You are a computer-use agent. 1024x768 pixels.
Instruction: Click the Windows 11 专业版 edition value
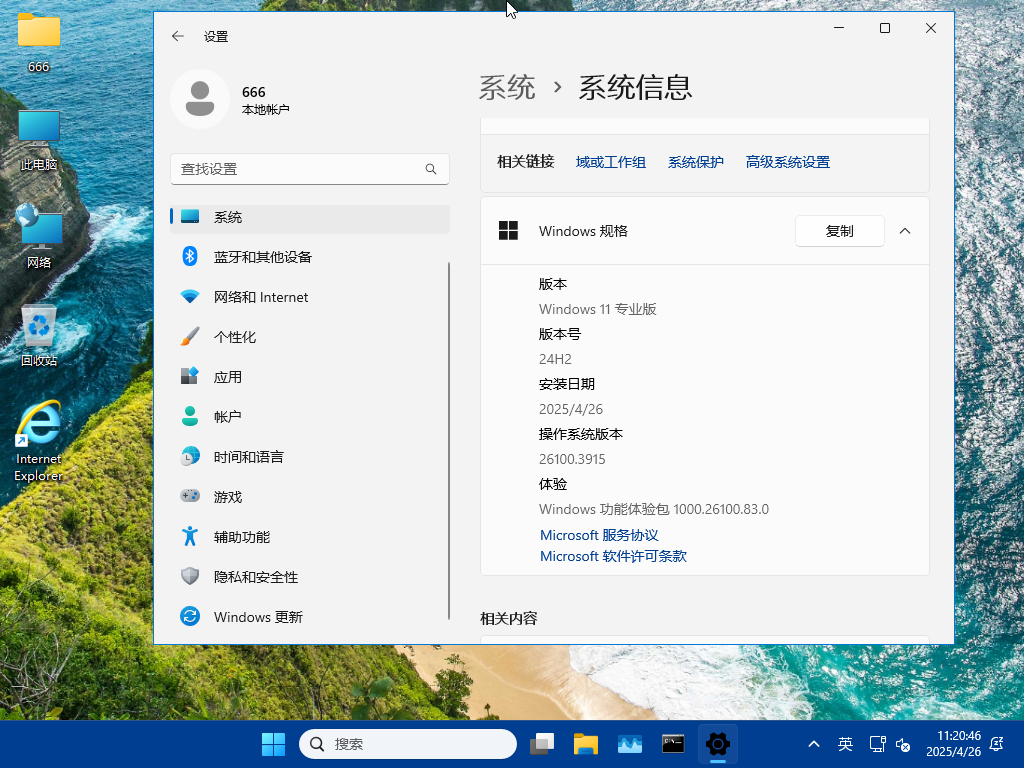coord(598,309)
